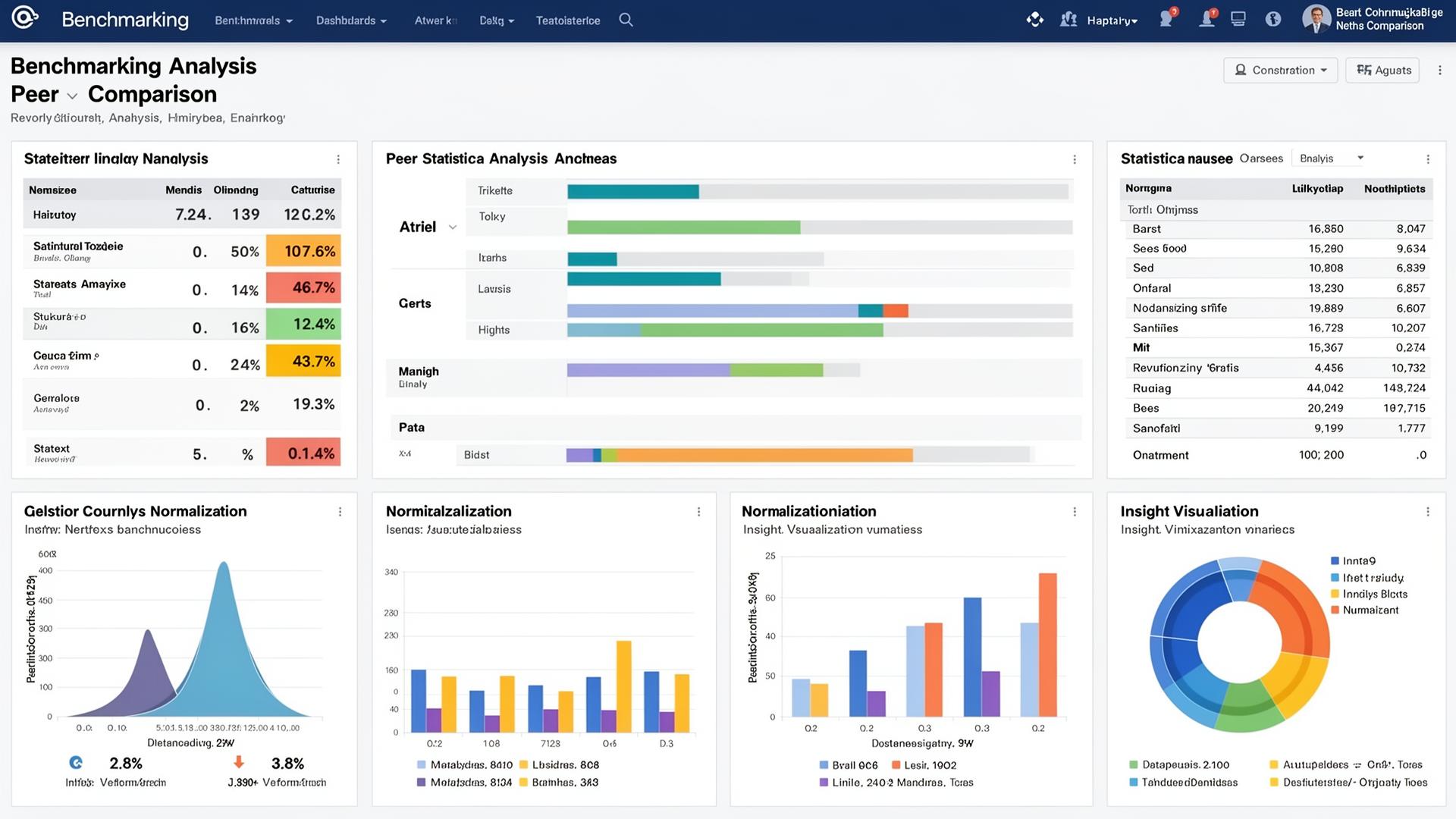This screenshot has height=819, width=1456.
Task: Click the blue refresh icon beside 2.8%
Action: 76,763
